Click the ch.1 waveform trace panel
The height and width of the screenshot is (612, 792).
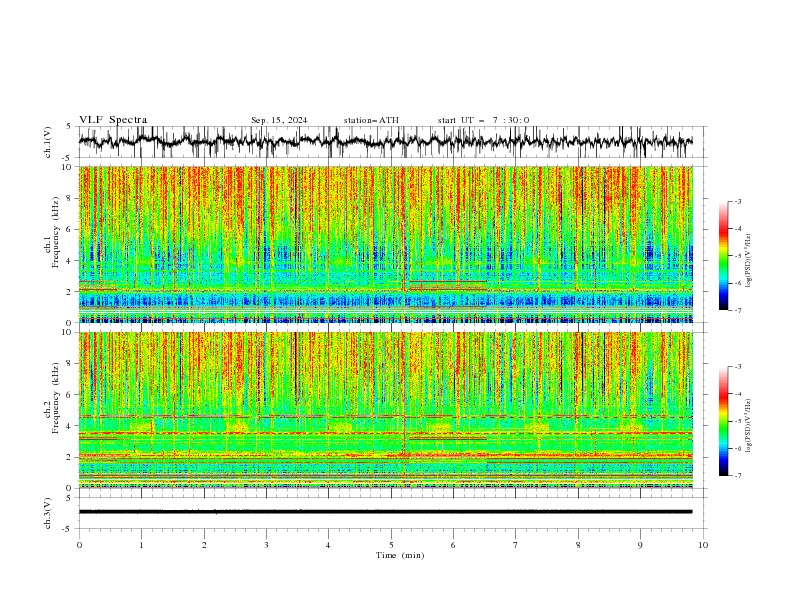(391, 142)
